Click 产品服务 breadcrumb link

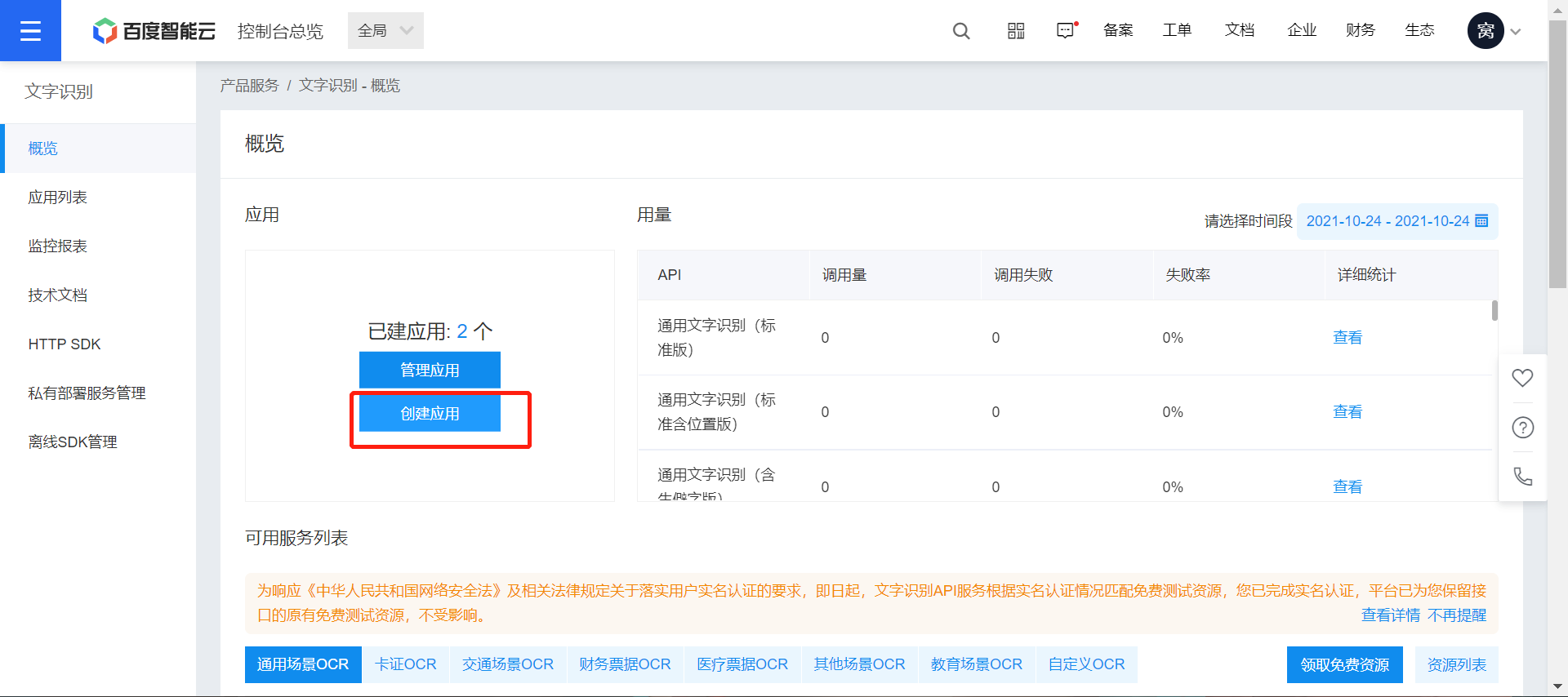pyautogui.click(x=249, y=86)
